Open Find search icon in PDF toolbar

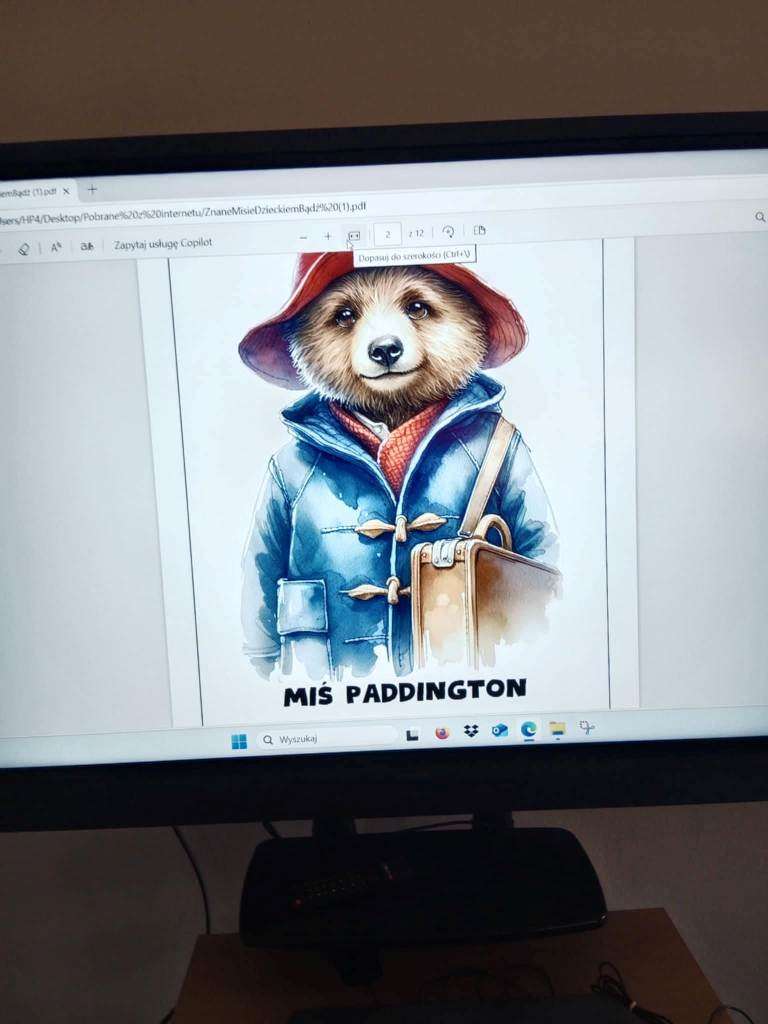coord(760,217)
